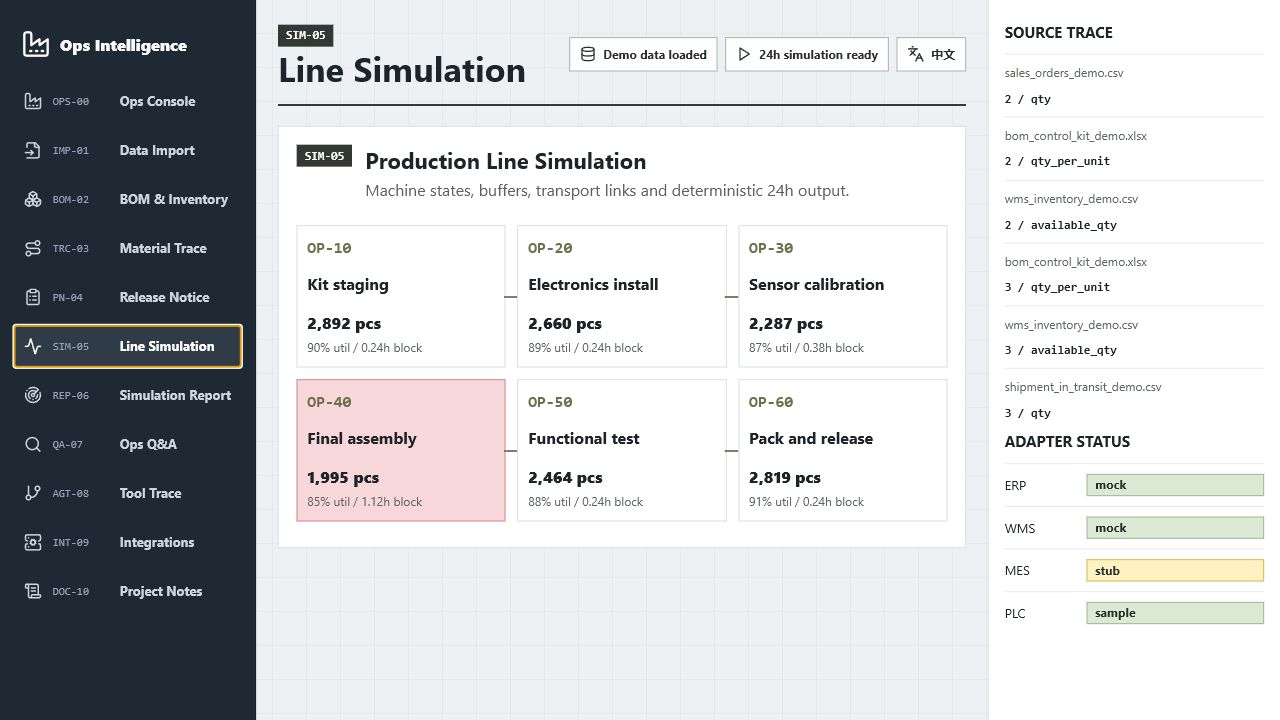1280x720 pixels.
Task: Go to Ops Q&A
Action: (127, 444)
